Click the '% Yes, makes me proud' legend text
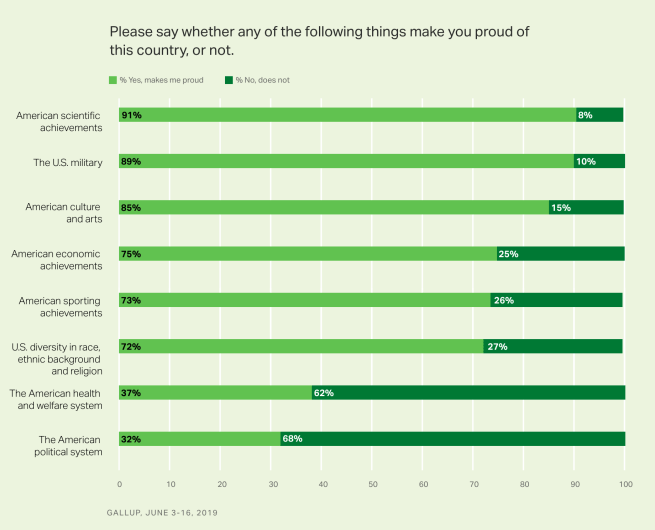The image size is (655, 530). 163,80
